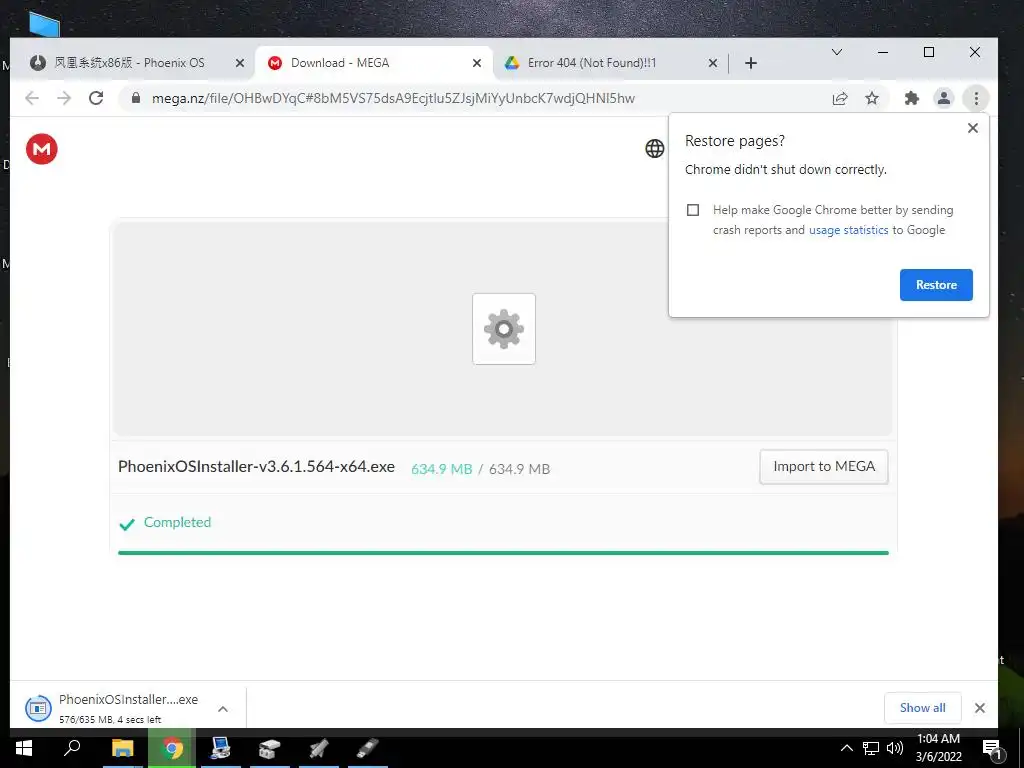Viewport: 1024px width, 768px height.
Task: Open the Chrome profile icon
Action: point(944,99)
